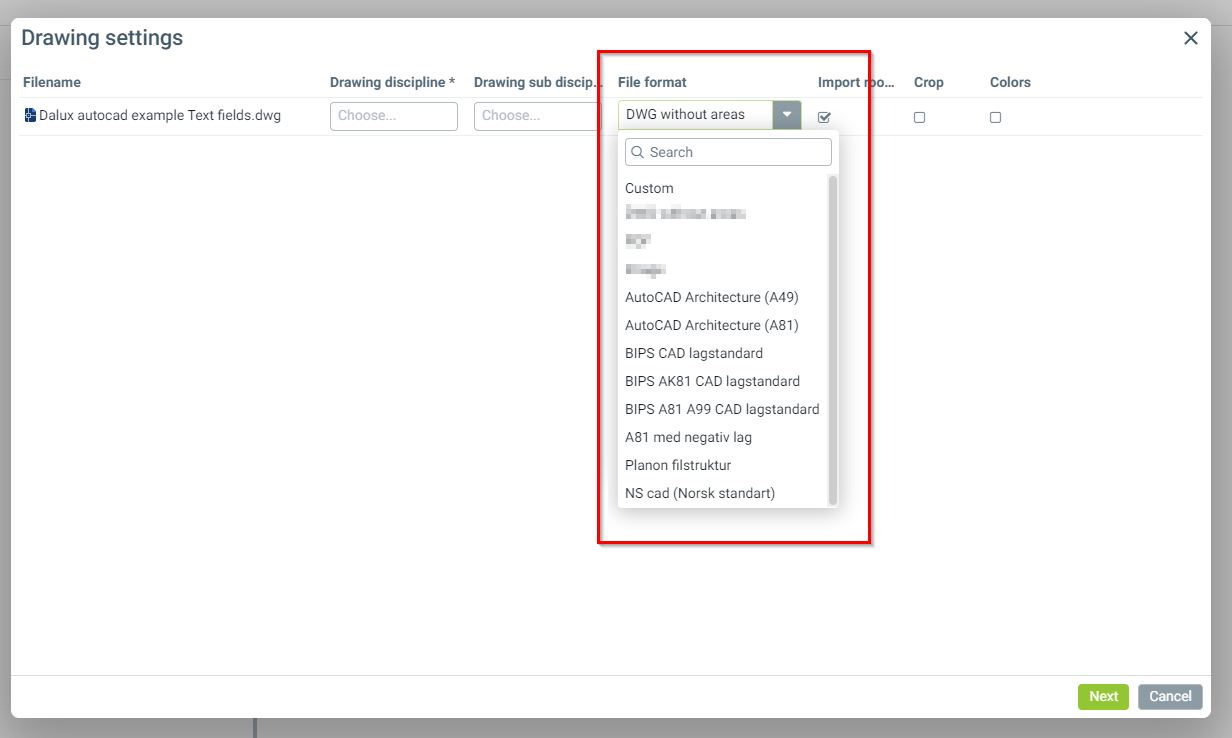1232x738 pixels.
Task: Select BIPS AK81 CAD lagstandard option
Action: coord(712,381)
